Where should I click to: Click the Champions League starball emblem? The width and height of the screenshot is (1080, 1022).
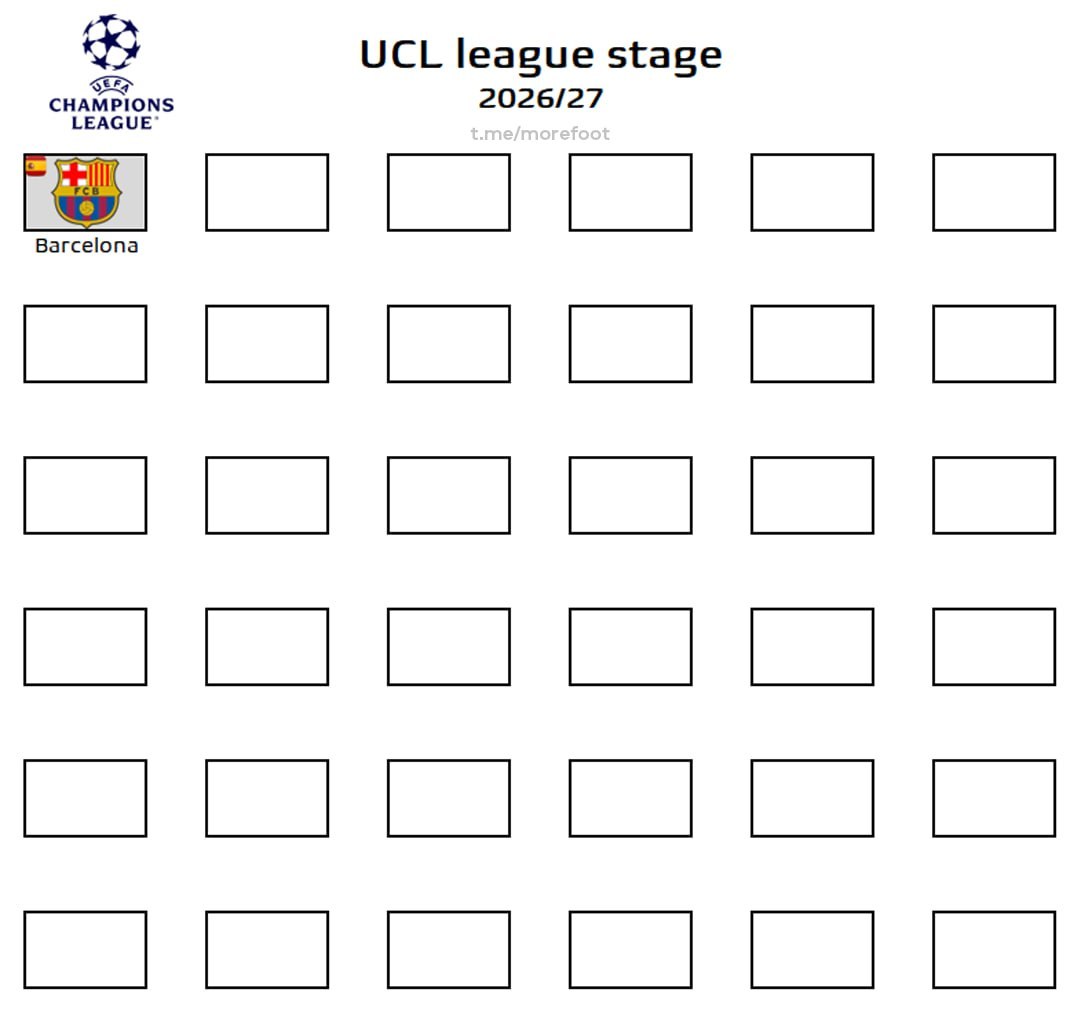tap(111, 42)
